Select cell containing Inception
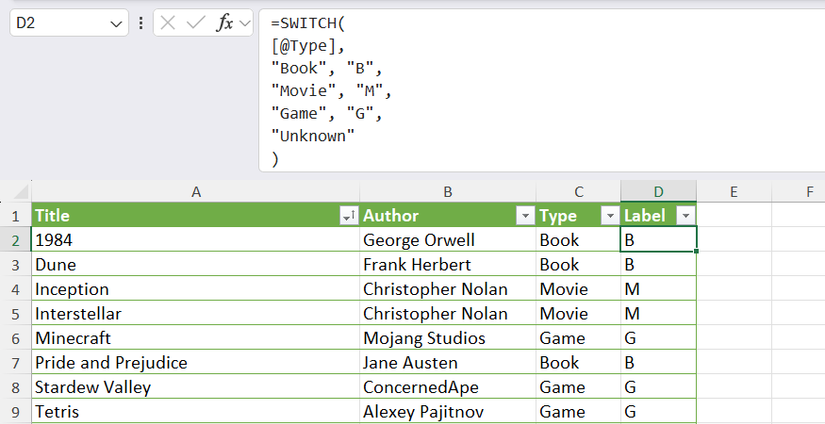The height and width of the screenshot is (424, 825). tap(196, 289)
